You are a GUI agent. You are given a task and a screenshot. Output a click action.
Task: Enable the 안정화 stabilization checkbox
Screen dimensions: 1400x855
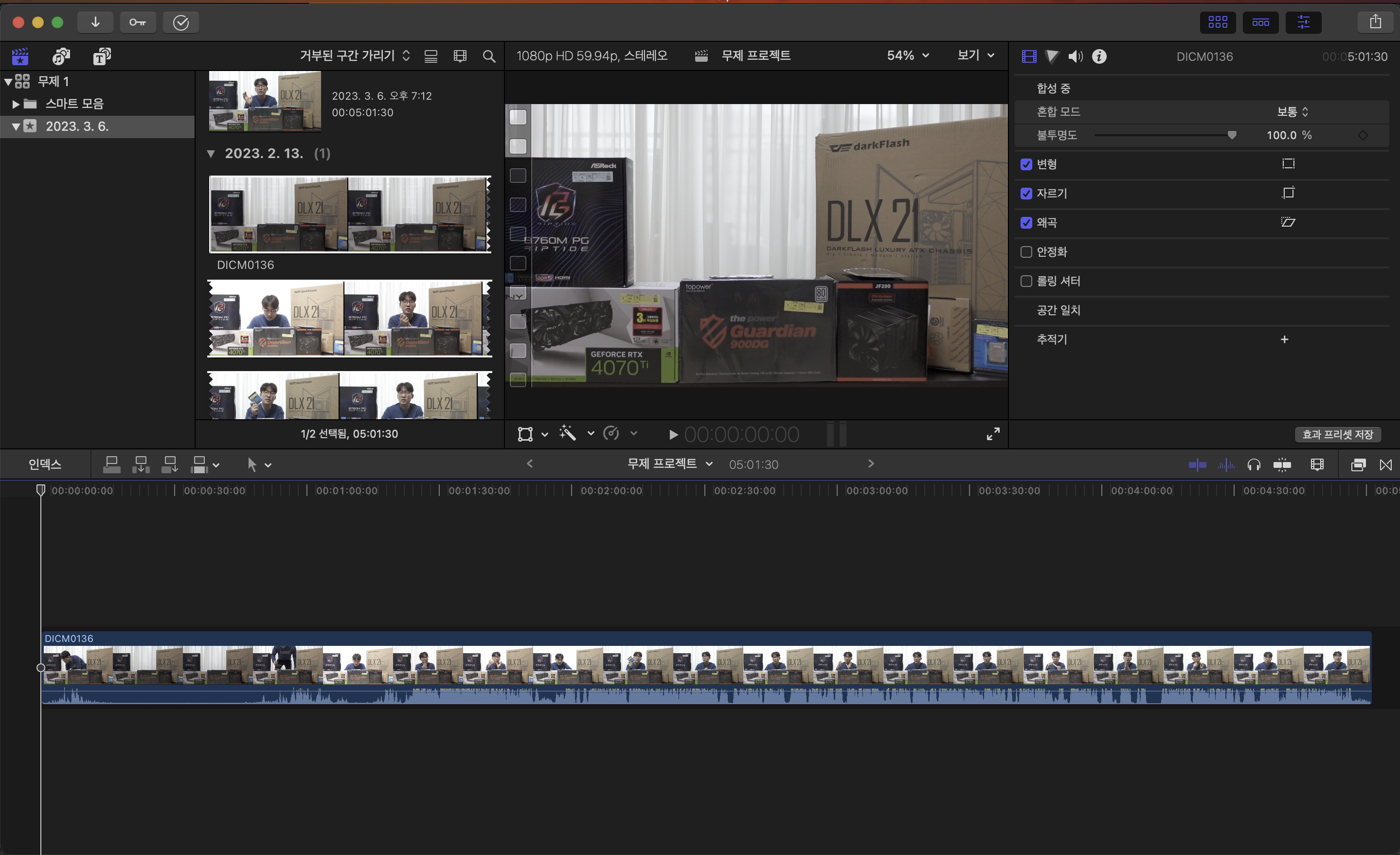pos(1026,251)
